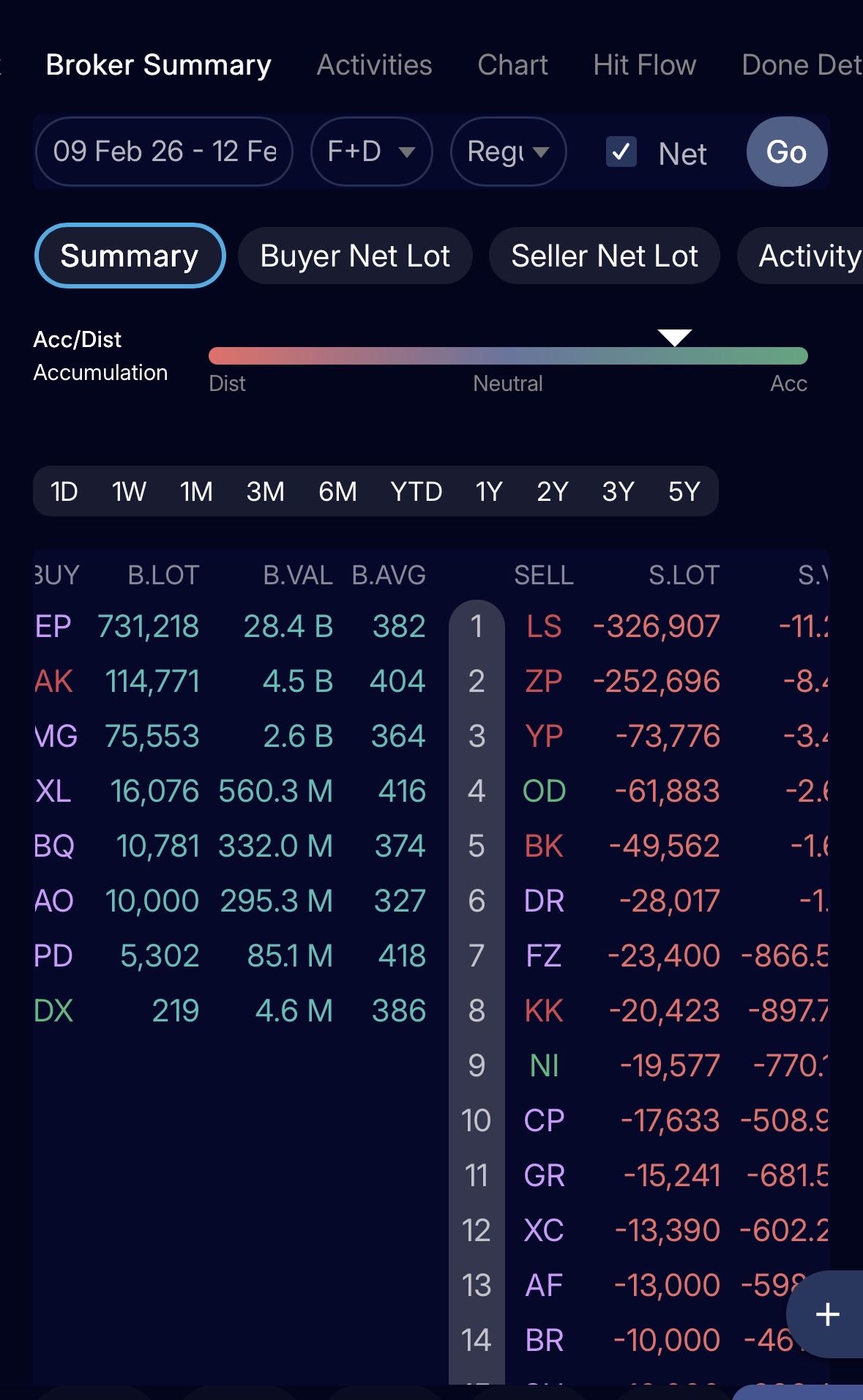863x1400 pixels.
Task: Select the Buyer Net Lot pill
Action: tap(355, 256)
